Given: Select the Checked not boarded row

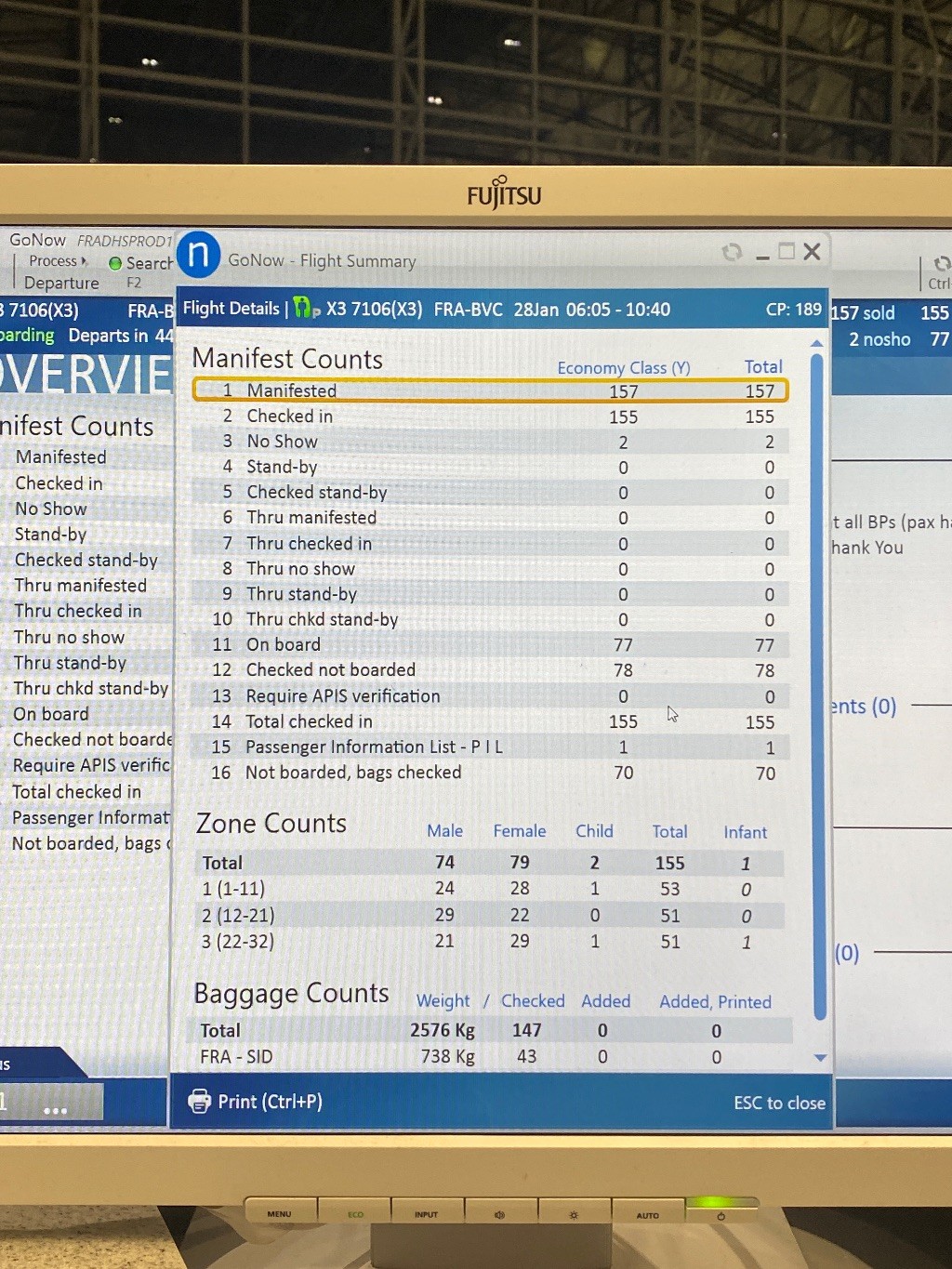Looking at the screenshot, I should click(x=490, y=670).
